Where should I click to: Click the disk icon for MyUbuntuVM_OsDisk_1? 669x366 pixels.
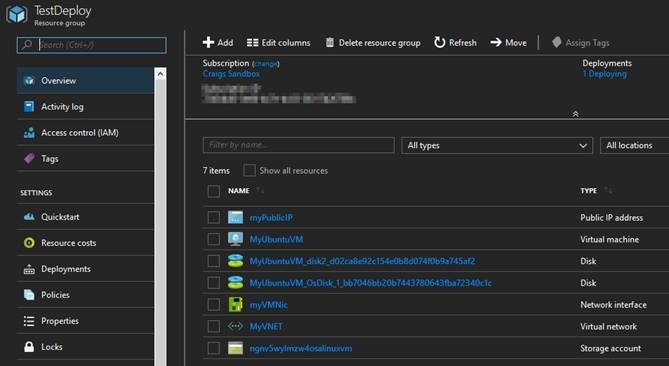(235, 282)
